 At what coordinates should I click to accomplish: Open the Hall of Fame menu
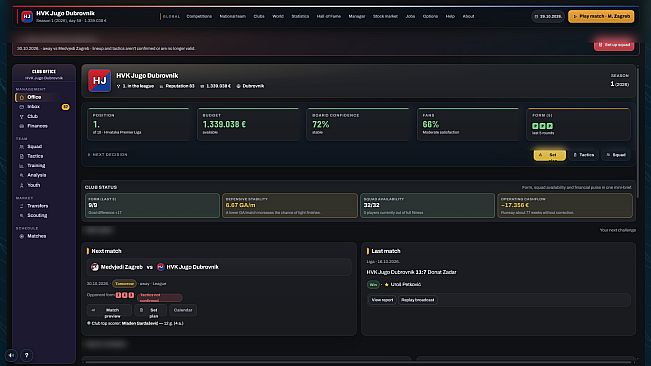pyautogui.click(x=328, y=16)
